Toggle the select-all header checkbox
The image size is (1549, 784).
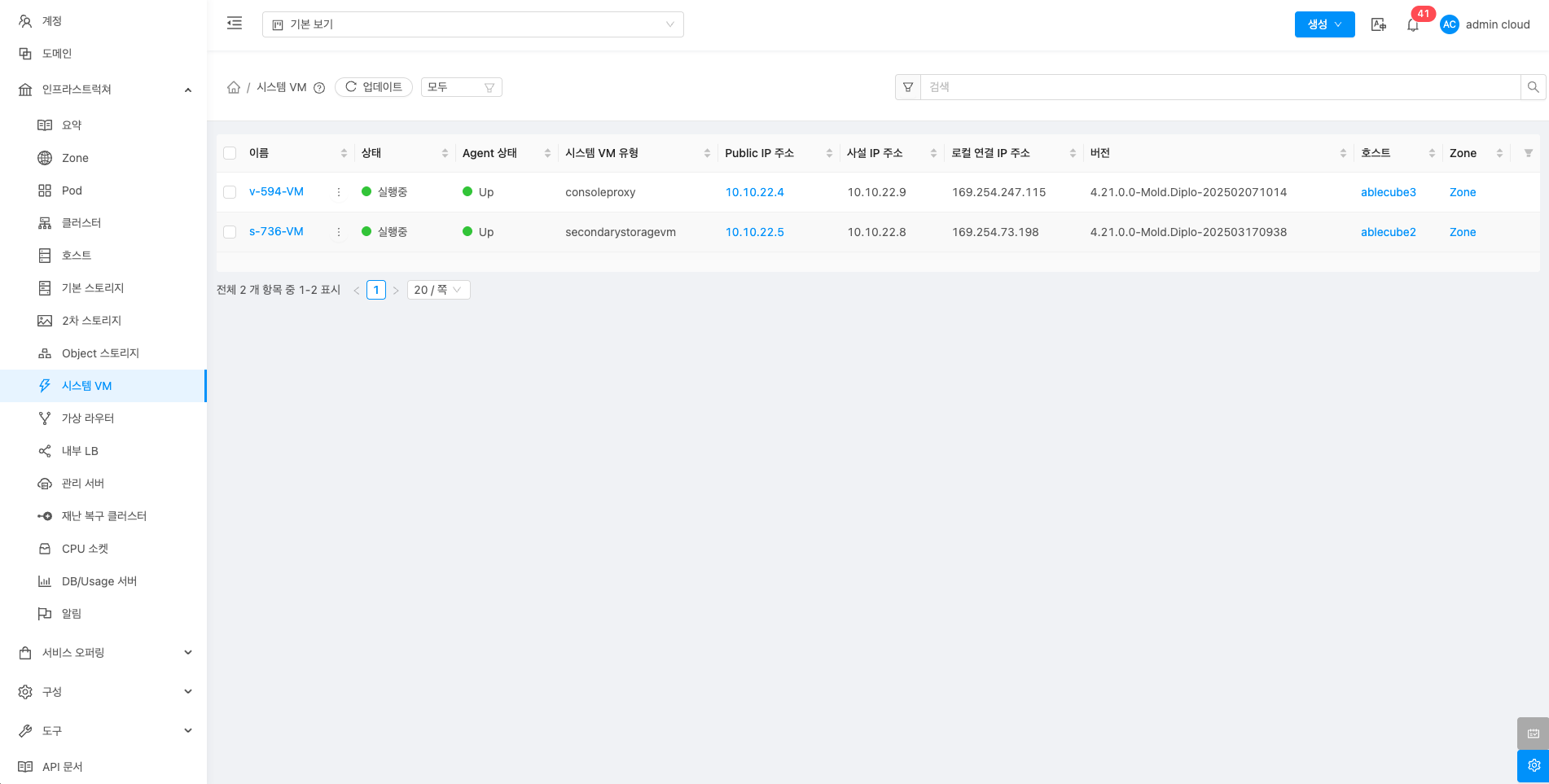click(230, 153)
